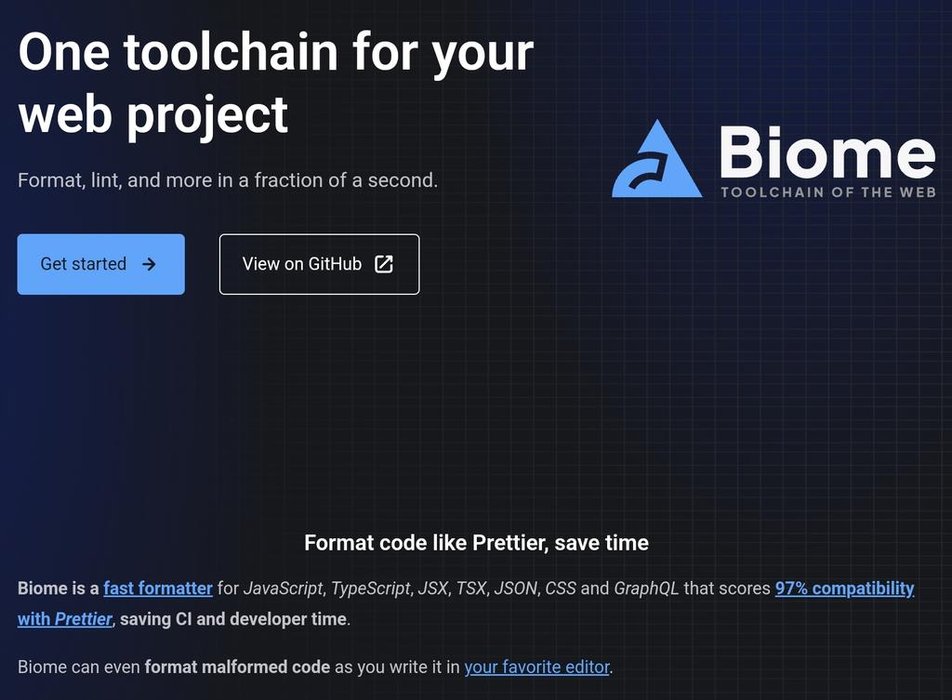952x700 pixels.
Task: Open the your favorite editor link
Action: (537, 666)
